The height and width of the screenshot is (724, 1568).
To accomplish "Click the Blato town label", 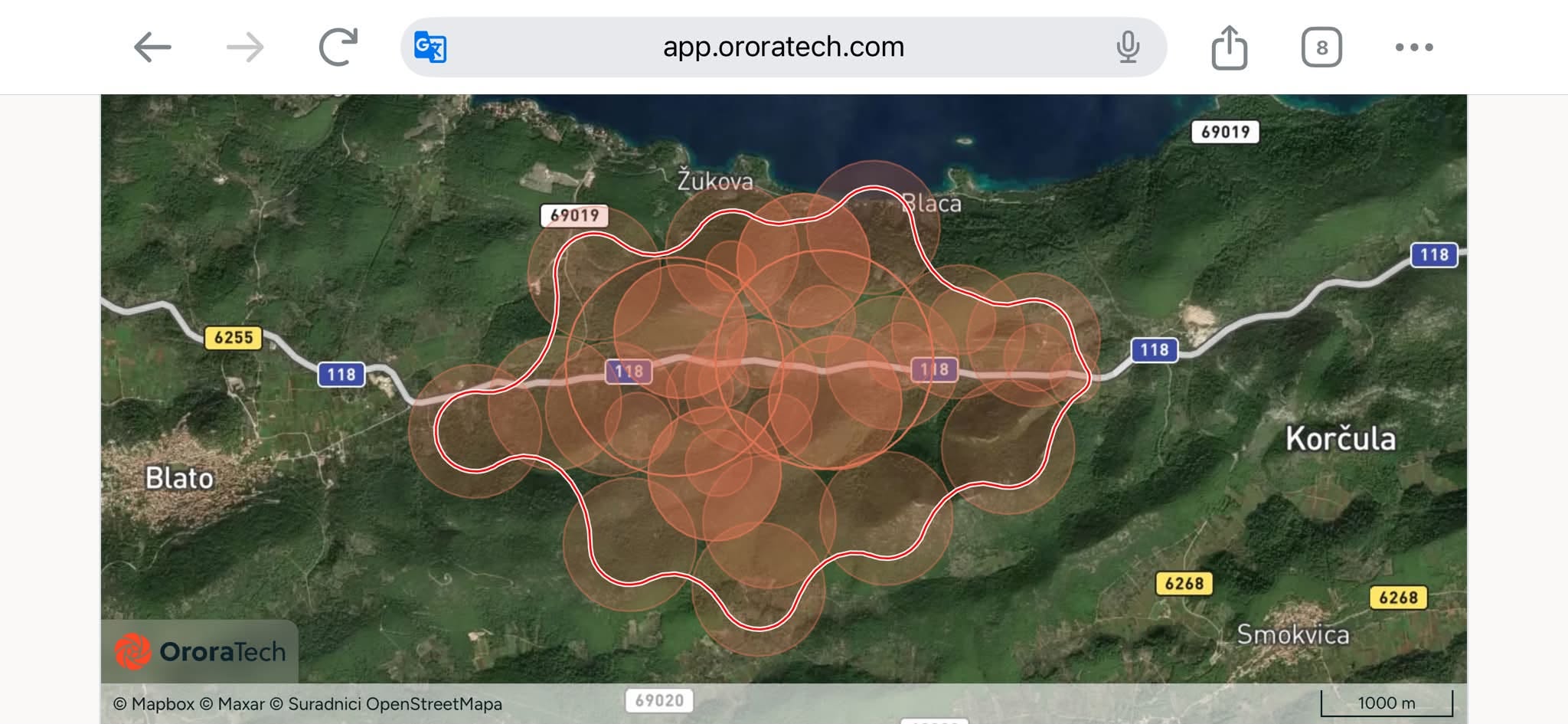I will [179, 478].
